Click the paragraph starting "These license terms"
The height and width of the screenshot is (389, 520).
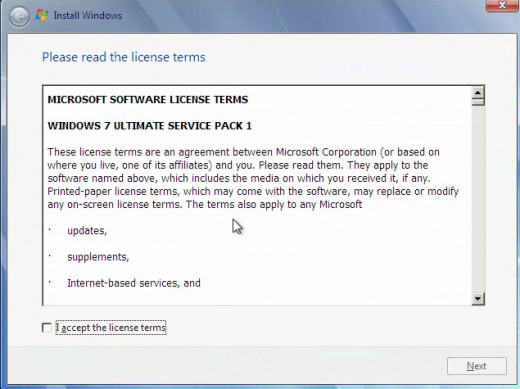(253, 178)
